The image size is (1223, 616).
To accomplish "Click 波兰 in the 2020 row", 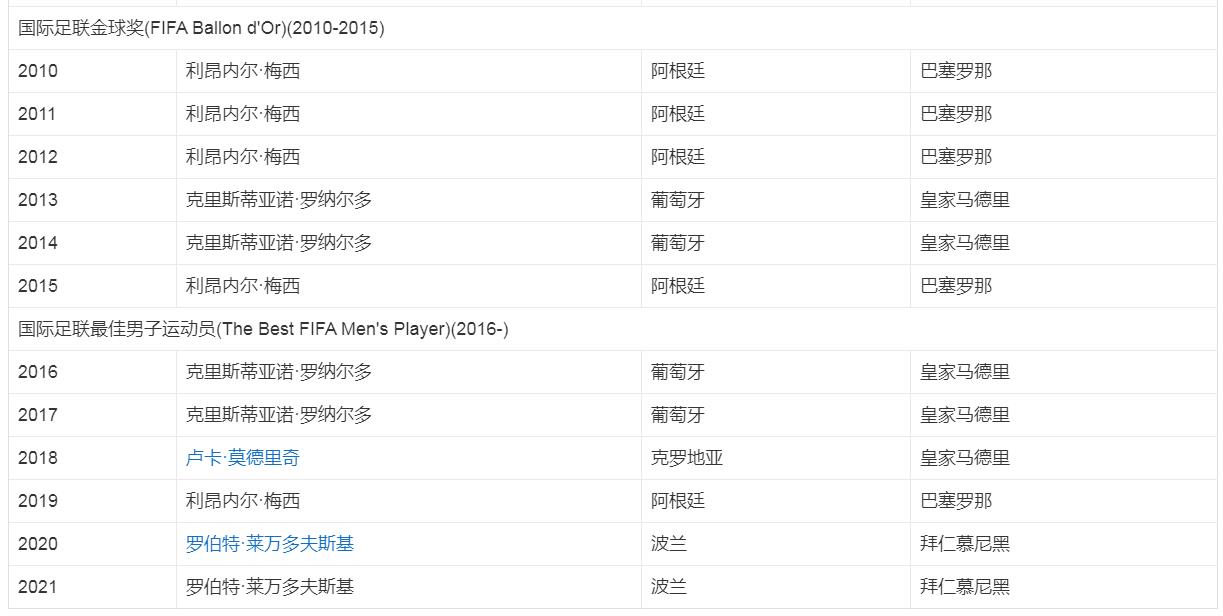I will (668, 544).
